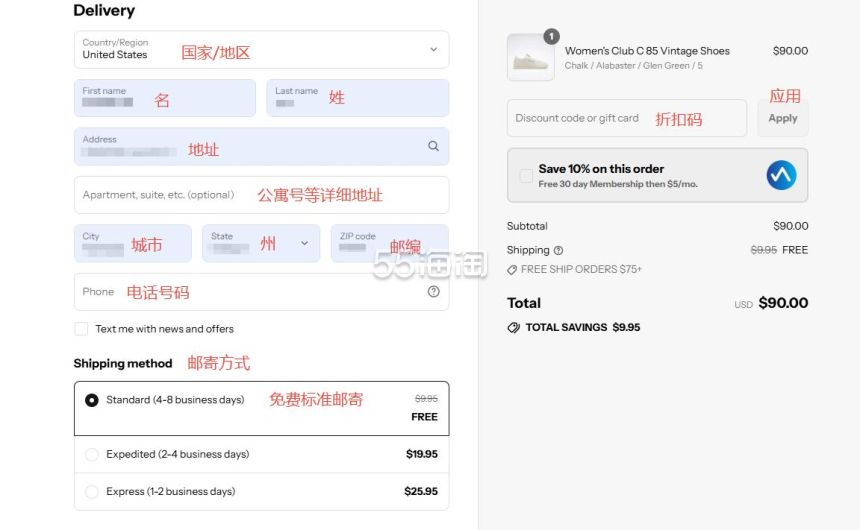Click the blue membership logo icon
Screen dimensions: 860x530
tap(781, 175)
